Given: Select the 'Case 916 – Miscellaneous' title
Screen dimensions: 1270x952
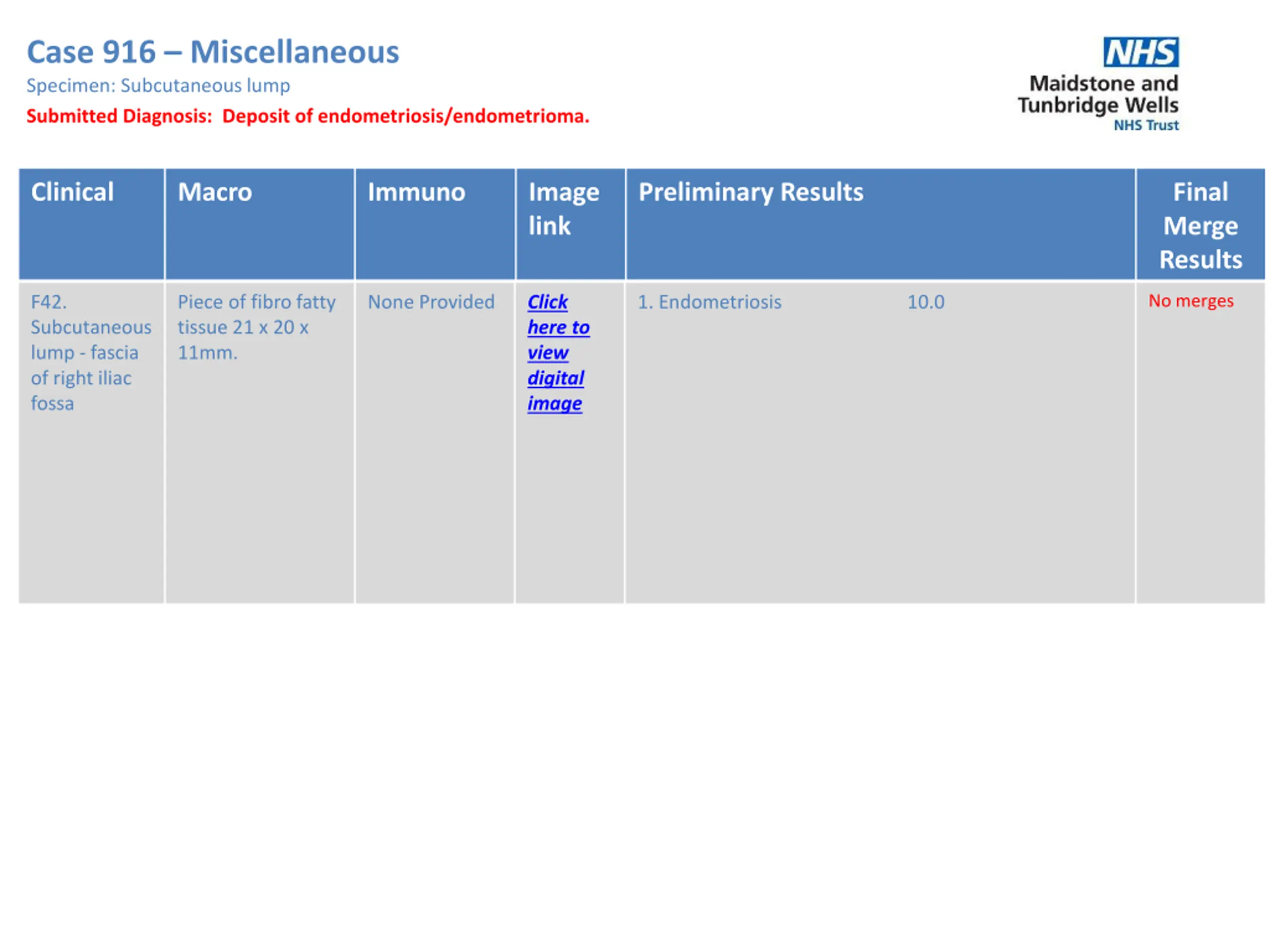Looking at the screenshot, I should pyautogui.click(x=213, y=52).
